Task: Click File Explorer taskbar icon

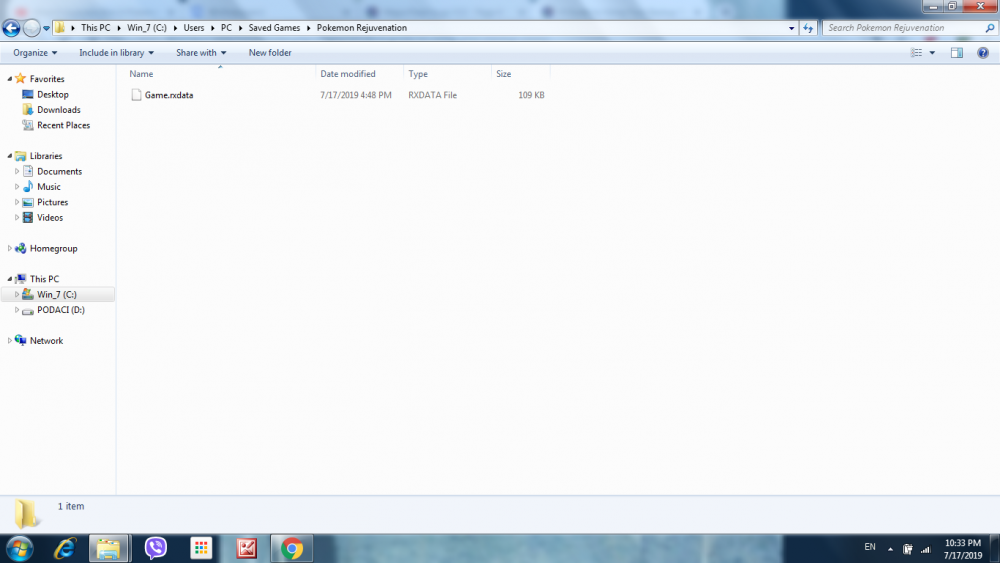Action: (x=109, y=548)
